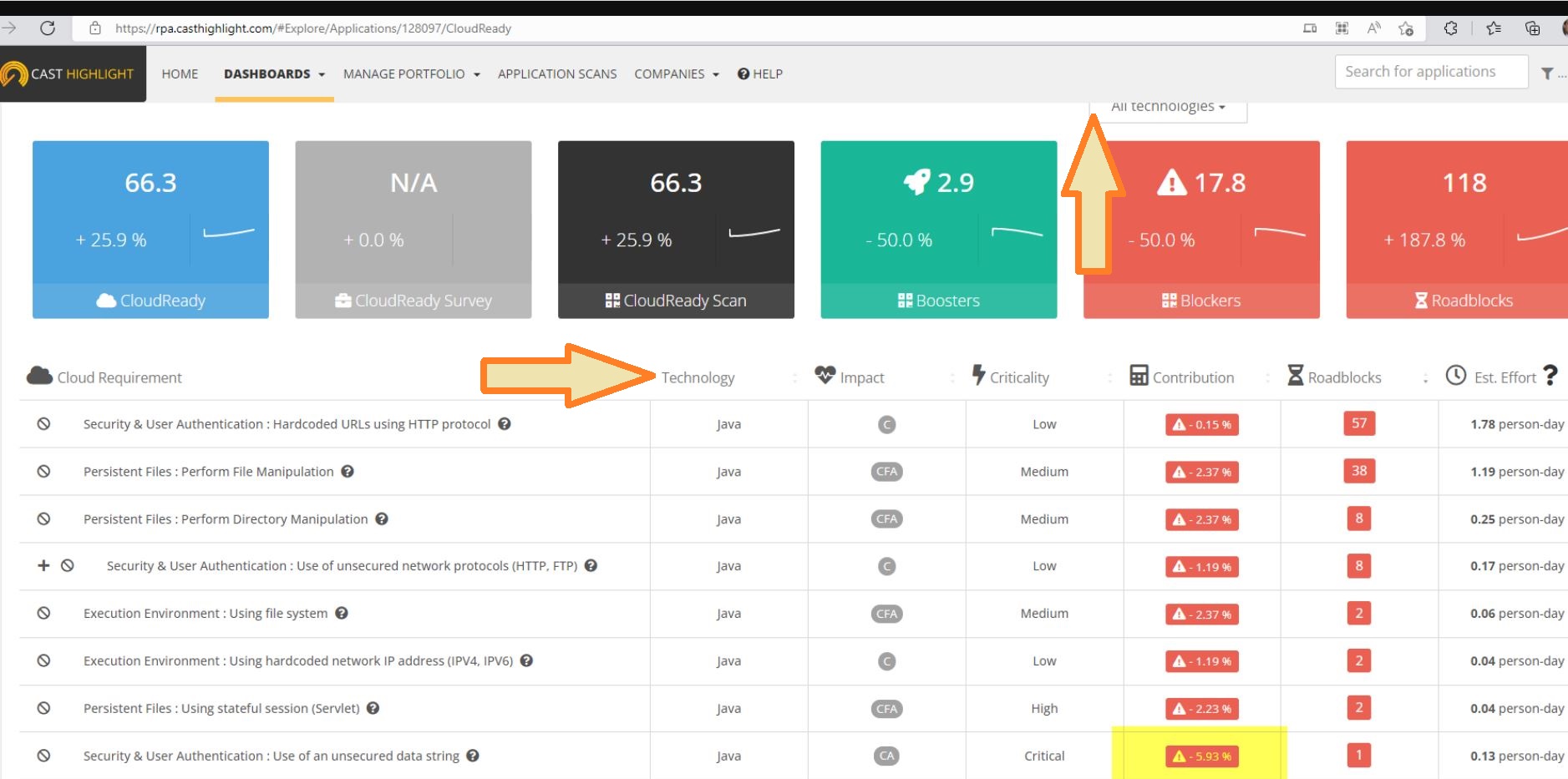1568x779 pixels.
Task: Click the 57 roadblocks badge
Action: (1359, 423)
